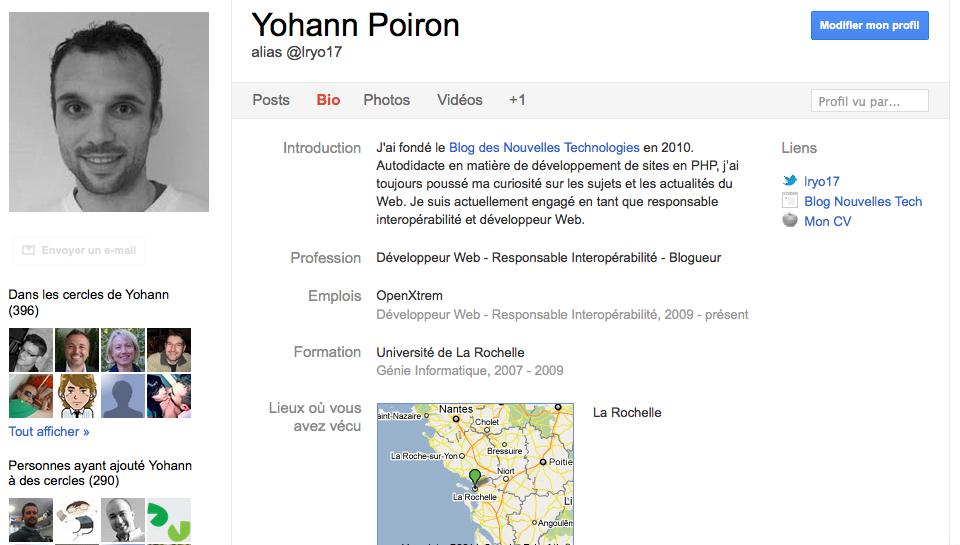
Task: Click the Twitter bird icon beside lryo17
Action: [790, 181]
